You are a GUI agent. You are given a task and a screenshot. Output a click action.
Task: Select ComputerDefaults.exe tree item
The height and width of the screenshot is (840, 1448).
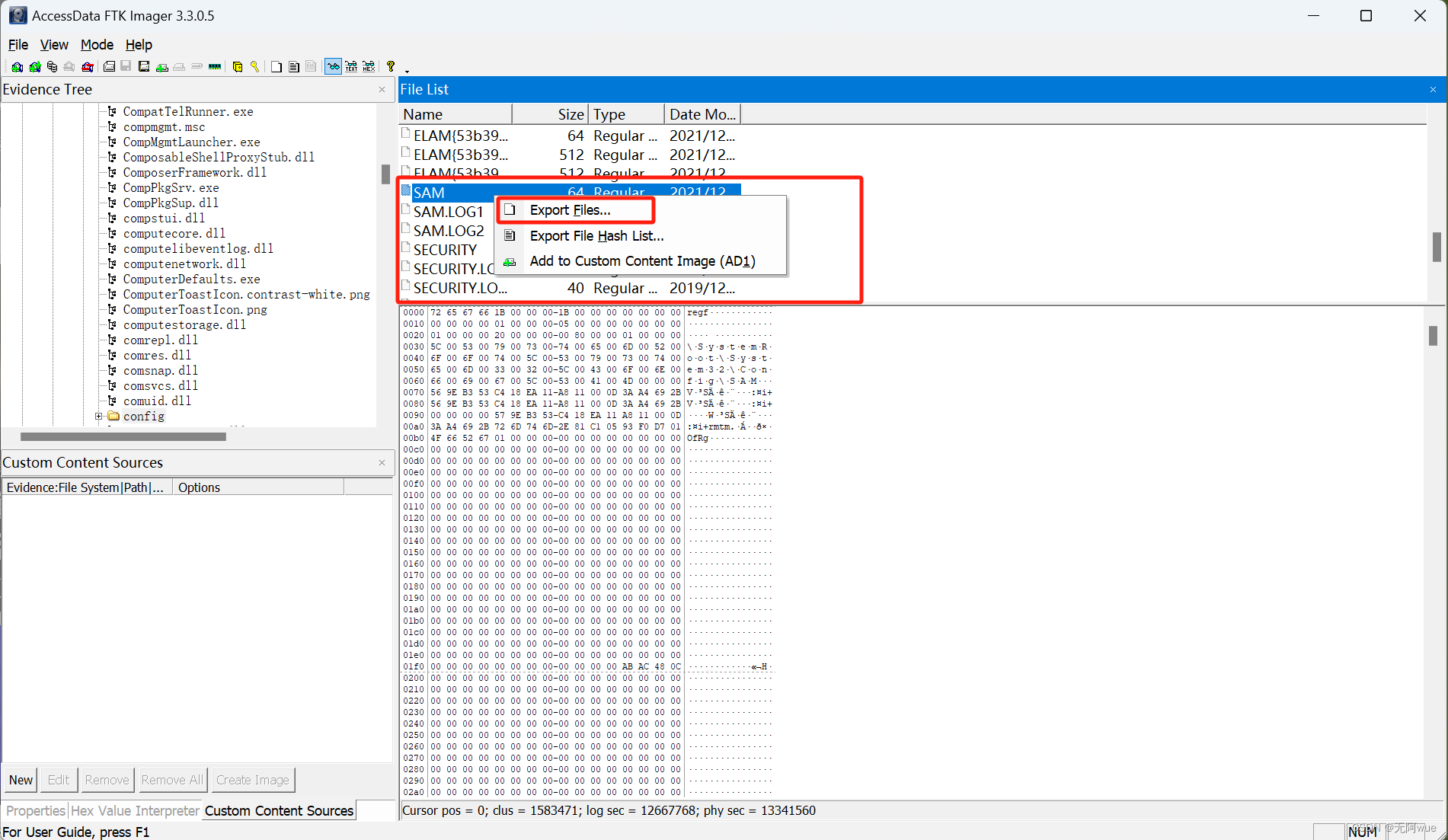click(191, 279)
